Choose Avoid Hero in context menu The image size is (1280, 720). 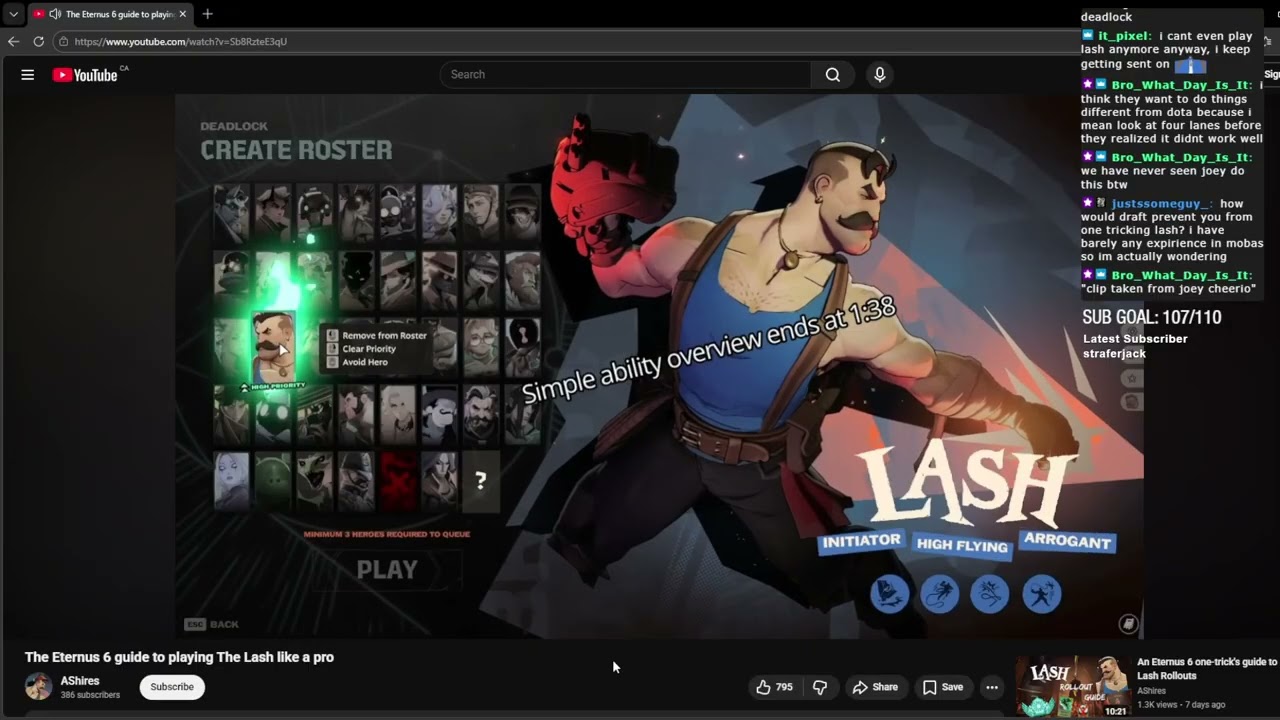pyautogui.click(x=364, y=362)
